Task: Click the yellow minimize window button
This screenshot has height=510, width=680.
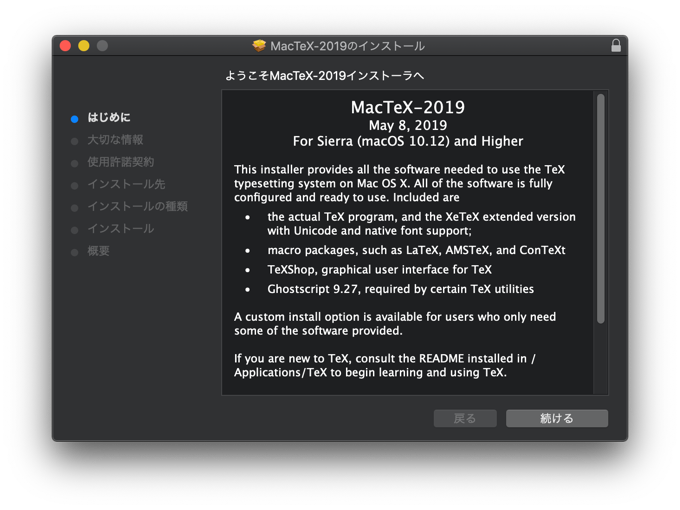Action: pyautogui.click(x=84, y=46)
